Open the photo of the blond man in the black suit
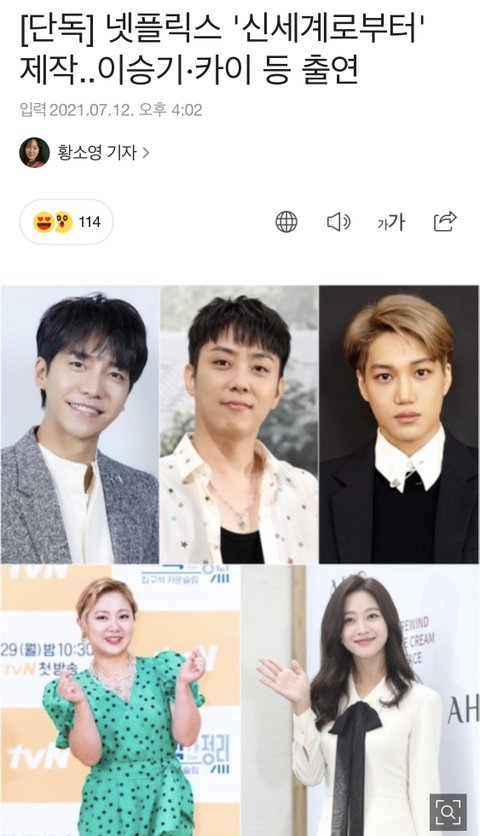The width and height of the screenshot is (480, 836). [399, 425]
